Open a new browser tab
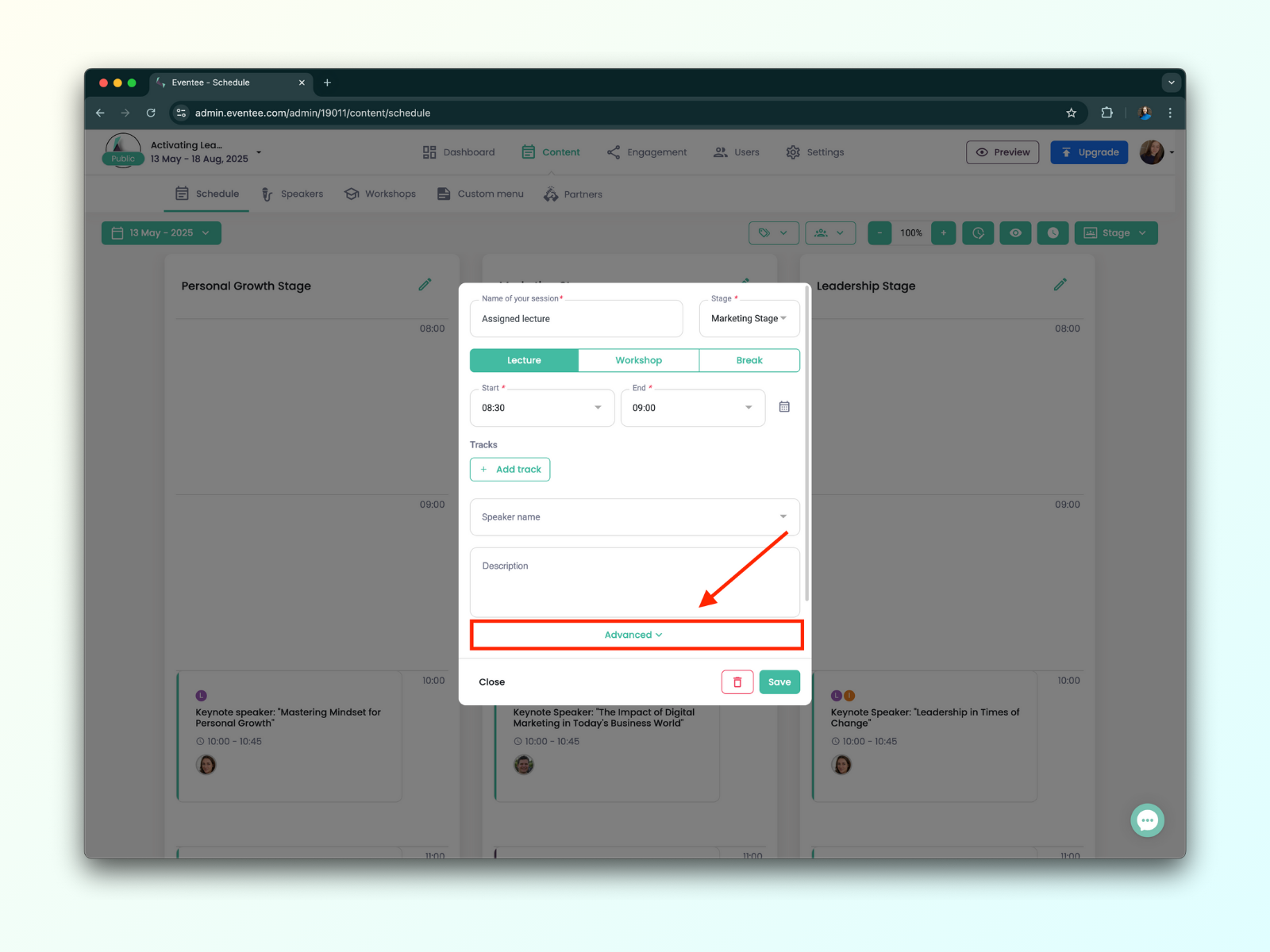1270x952 pixels. (327, 83)
